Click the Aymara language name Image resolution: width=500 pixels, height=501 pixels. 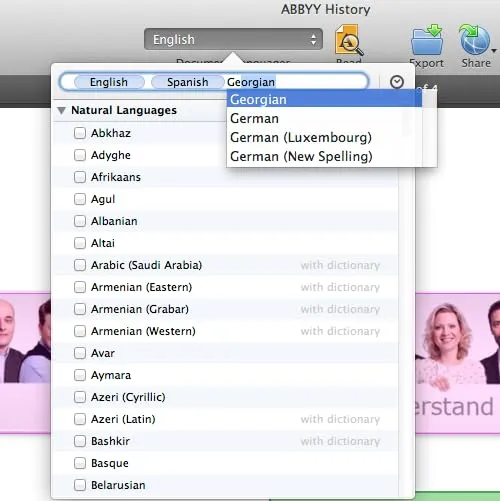tap(111, 375)
